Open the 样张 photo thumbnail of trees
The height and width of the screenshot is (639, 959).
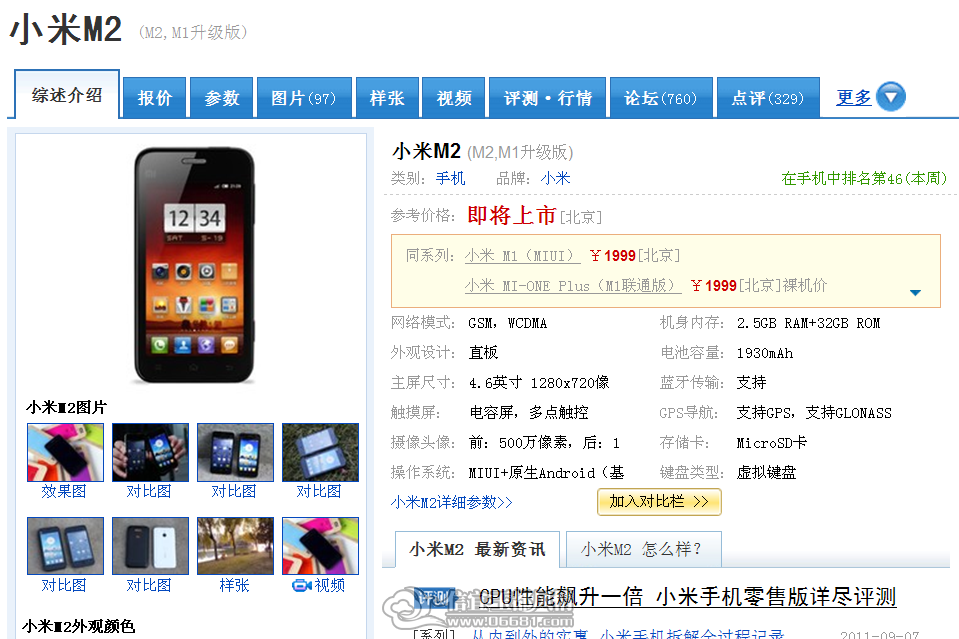click(x=235, y=546)
